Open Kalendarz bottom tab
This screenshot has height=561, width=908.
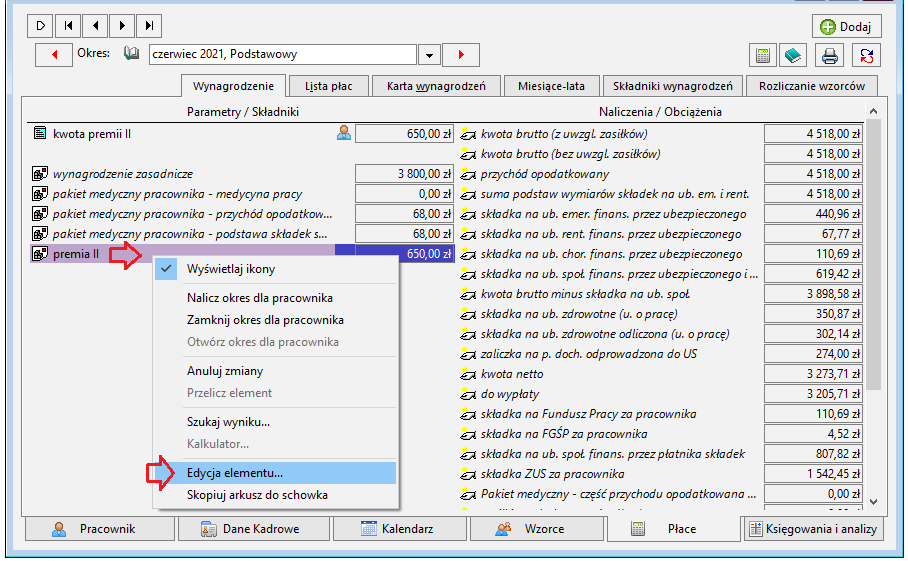(x=400, y=529)
